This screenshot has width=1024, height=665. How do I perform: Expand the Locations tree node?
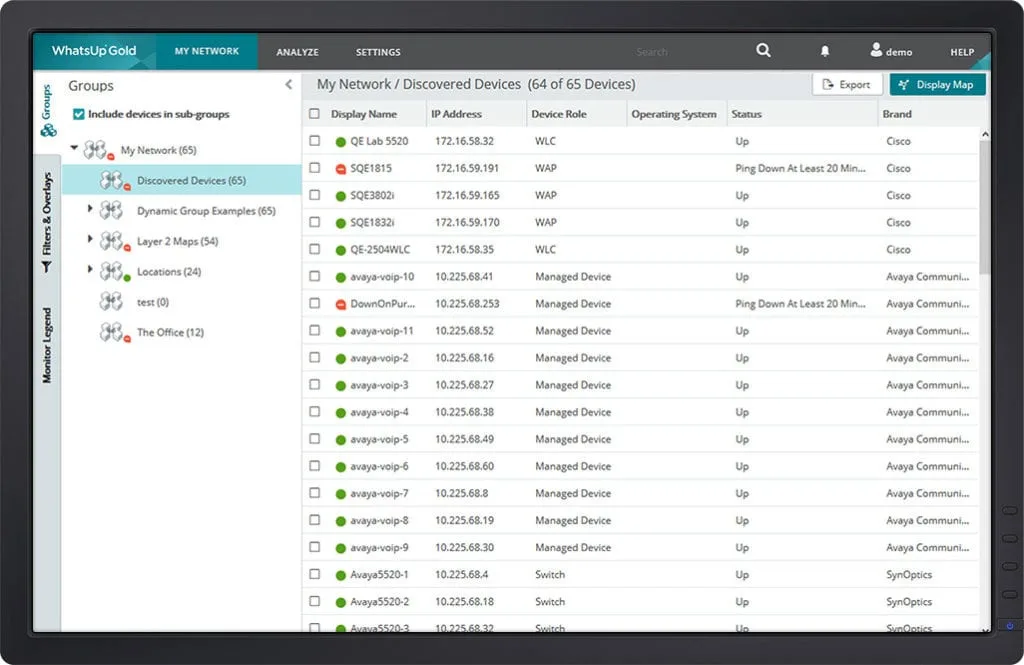(x=90, y=269)
